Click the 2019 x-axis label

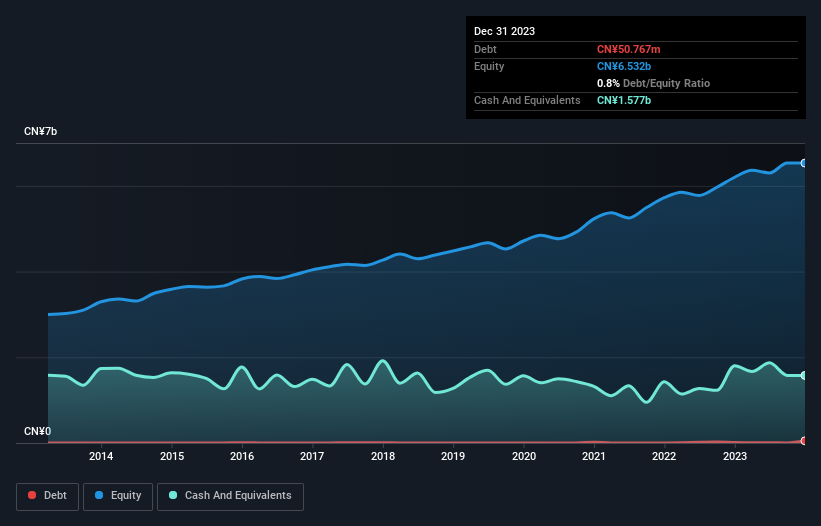click(x=453, y=456)
